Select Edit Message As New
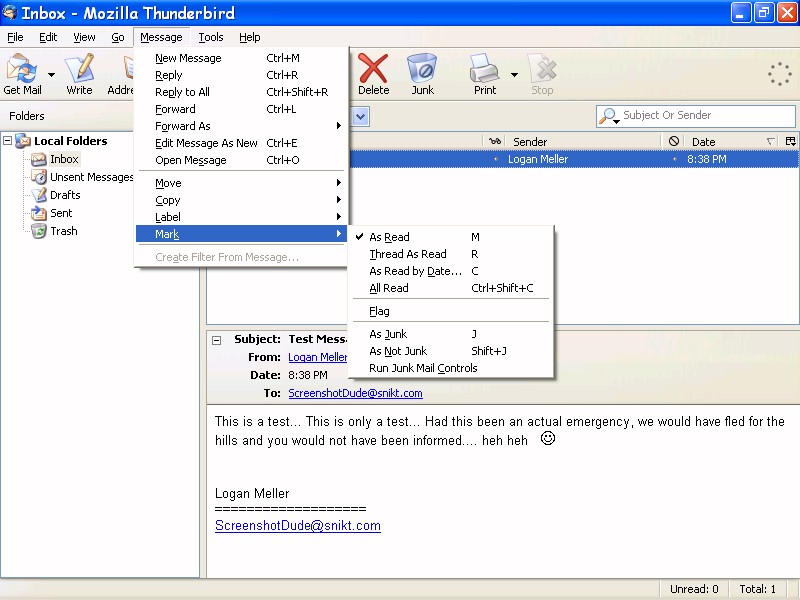This screenshot has width=800, height=600. pyautogui.click(x=242, y=143)
